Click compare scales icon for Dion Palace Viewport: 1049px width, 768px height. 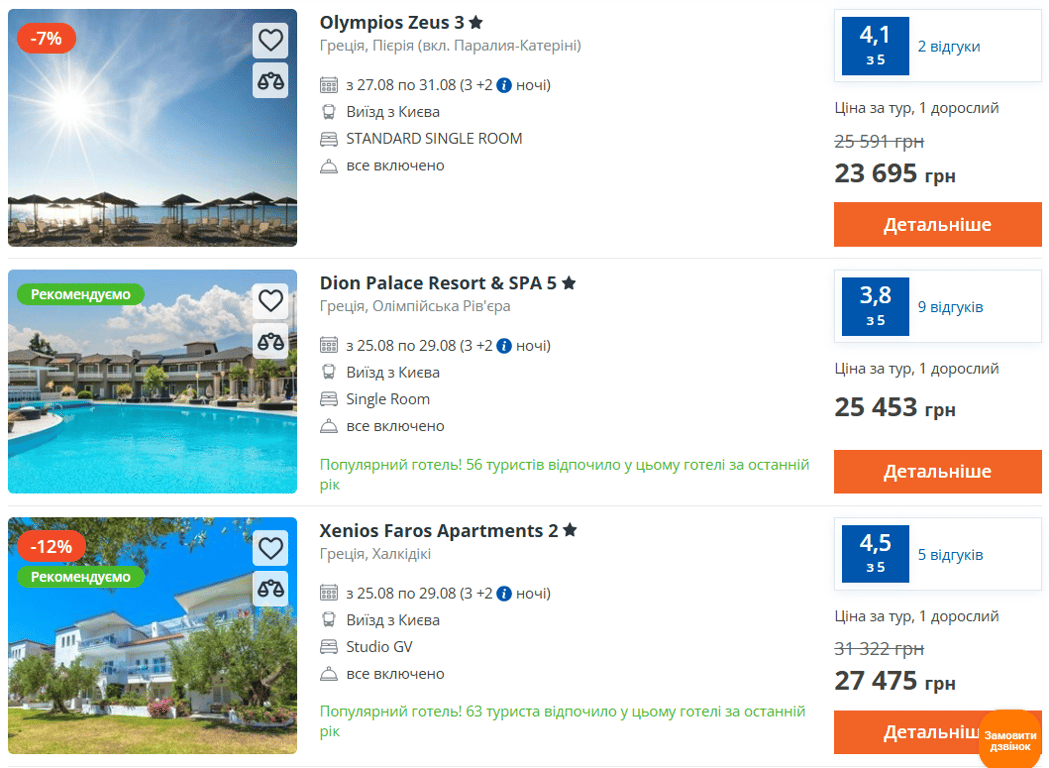[x=270, y=342]
